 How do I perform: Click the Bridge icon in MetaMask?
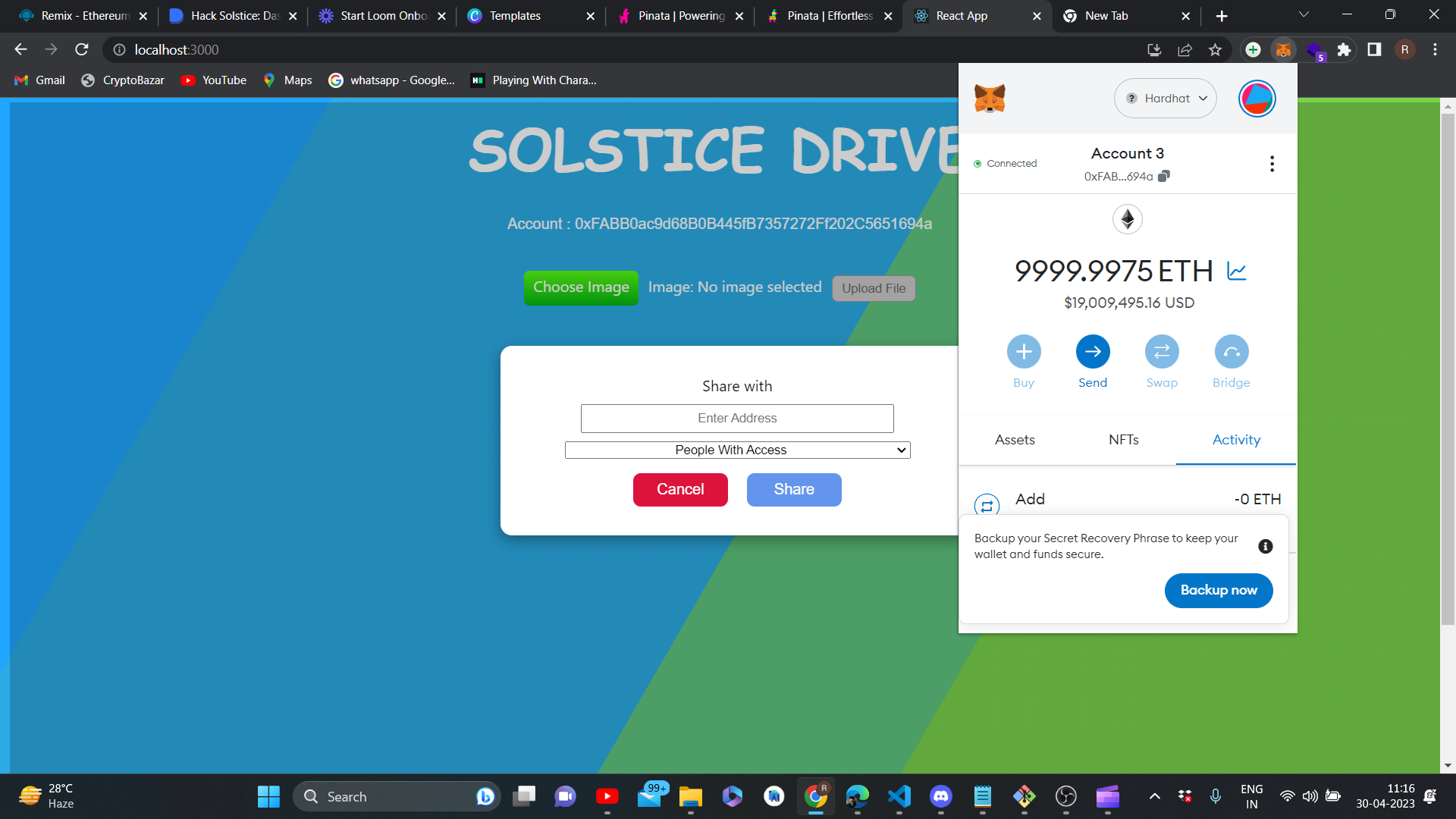click(x=1231, y=351)
